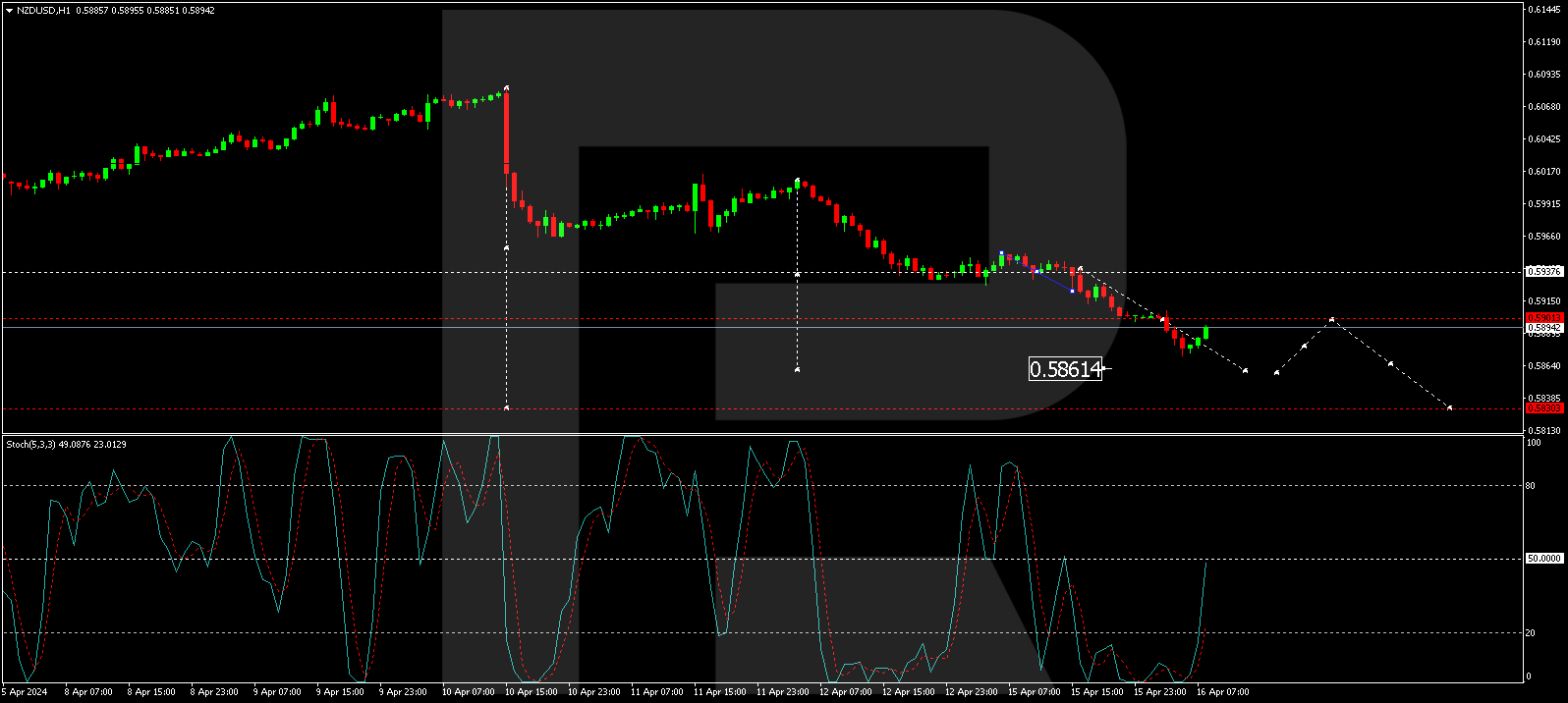
Task: Click the 0.58640 price scale value
Action: coord(1544,366)
